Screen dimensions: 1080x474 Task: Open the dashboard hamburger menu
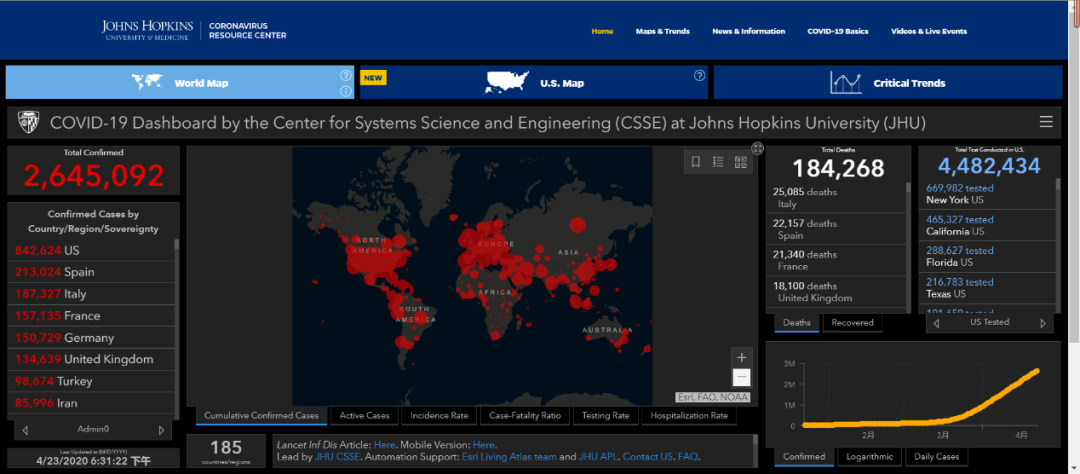tap(1046, 122)
